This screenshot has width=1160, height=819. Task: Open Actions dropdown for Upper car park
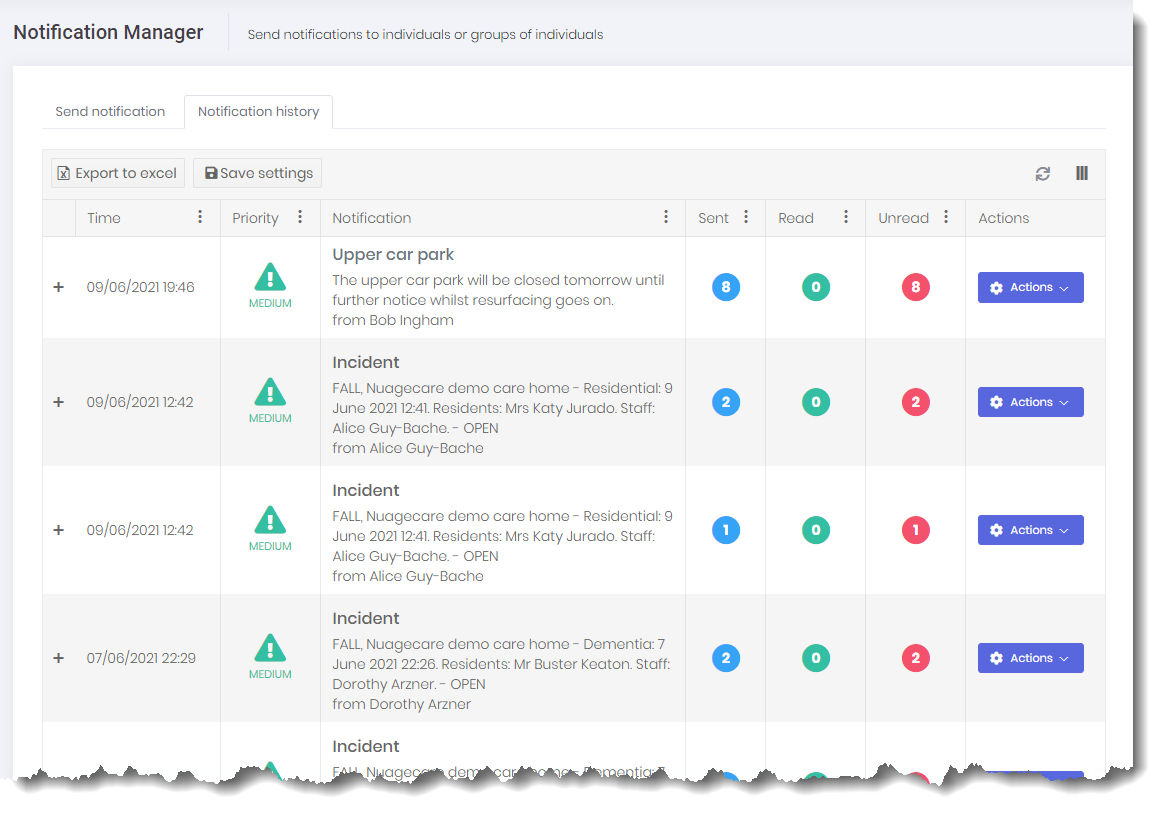point(1030,287)
